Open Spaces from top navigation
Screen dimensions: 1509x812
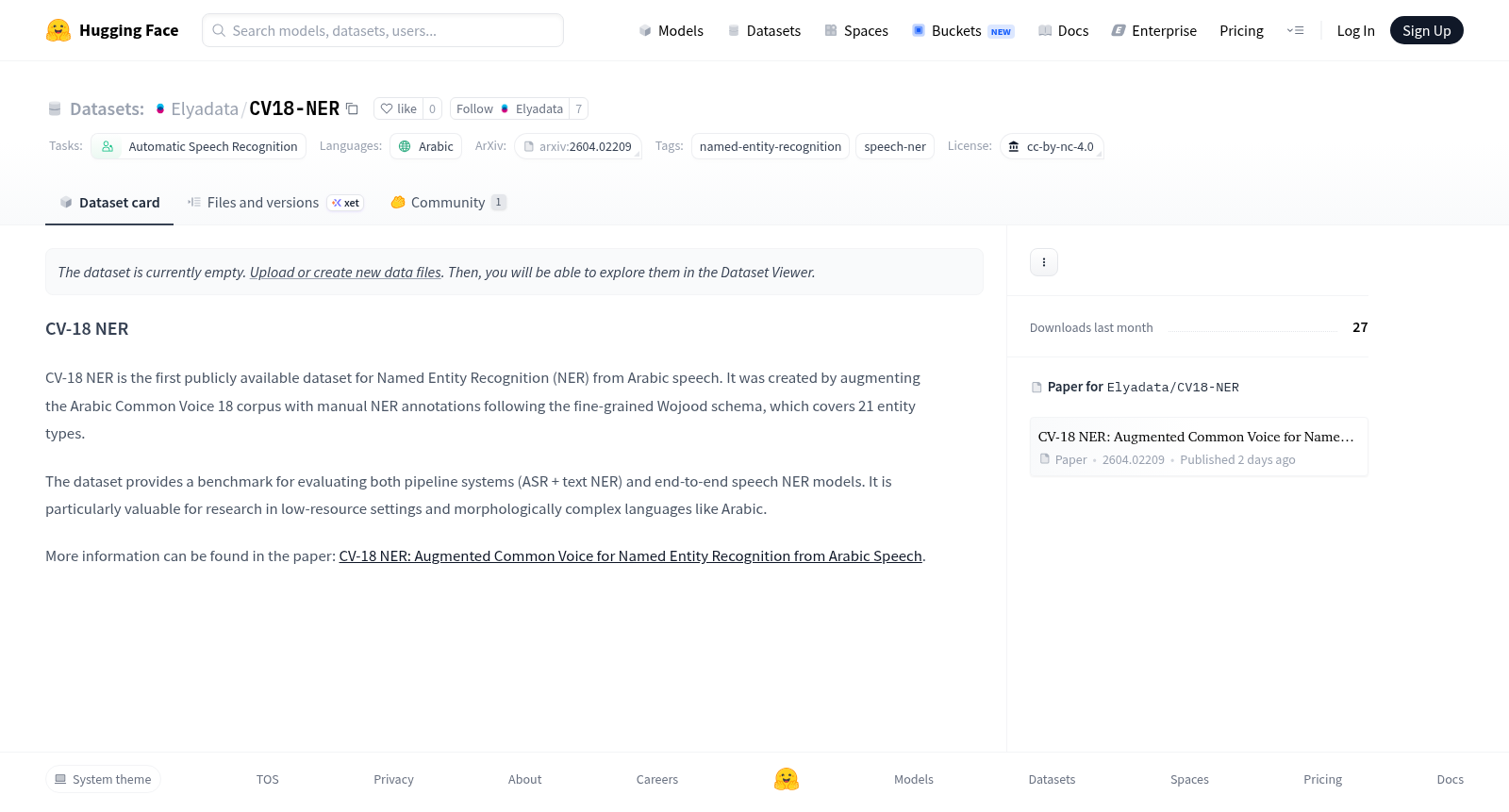coord(856,30)
